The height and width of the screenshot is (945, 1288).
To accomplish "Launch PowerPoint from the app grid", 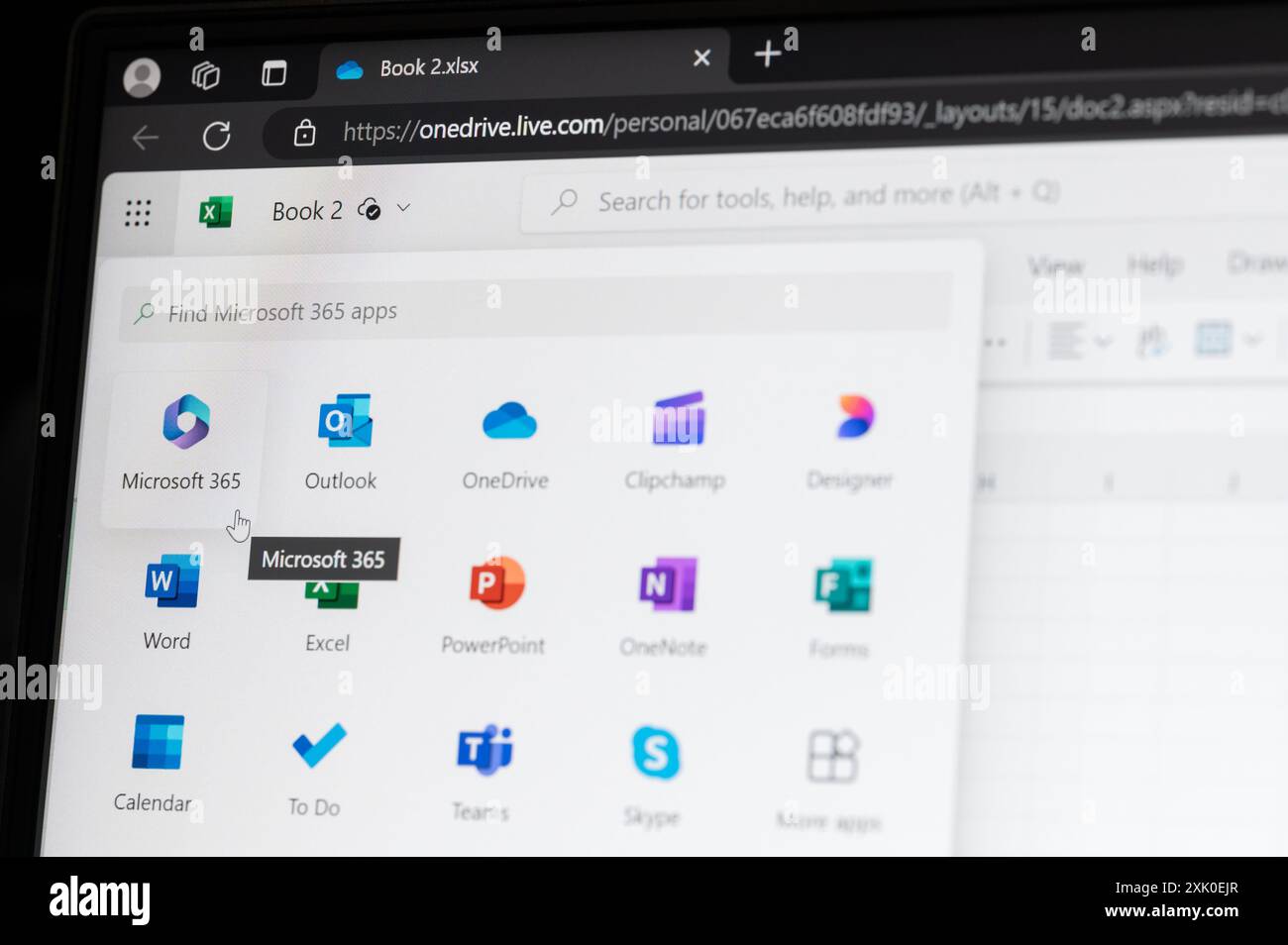I will [x=494, y=606].
